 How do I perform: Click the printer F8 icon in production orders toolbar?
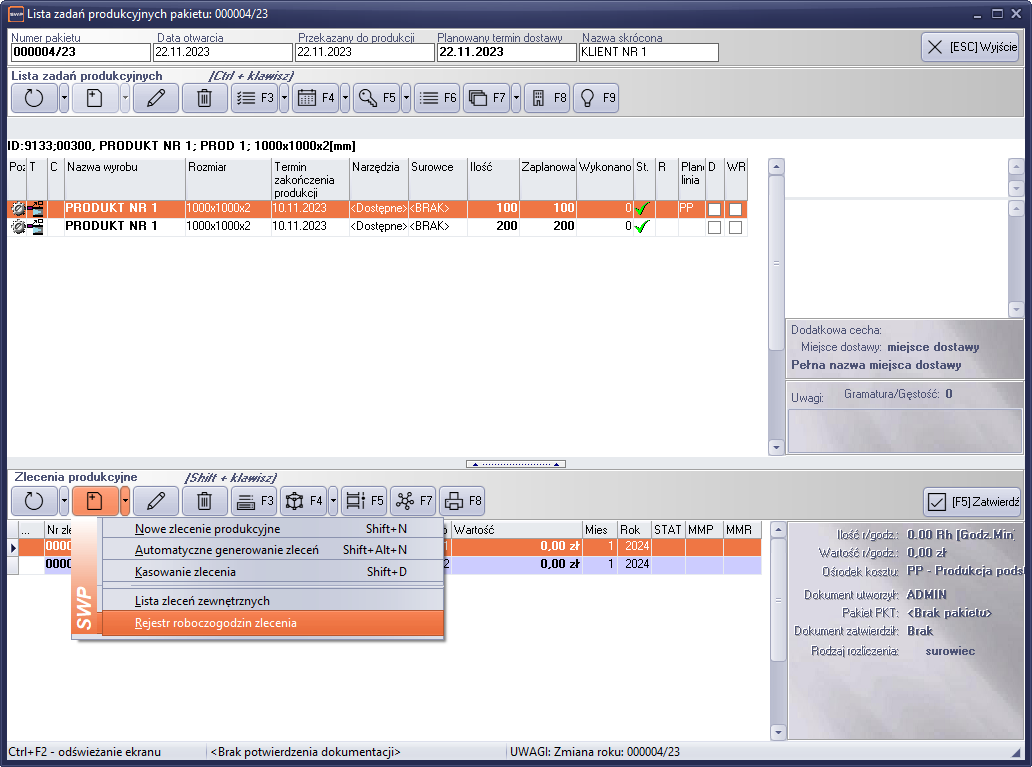pyautogui.click(x=462, y=501)
